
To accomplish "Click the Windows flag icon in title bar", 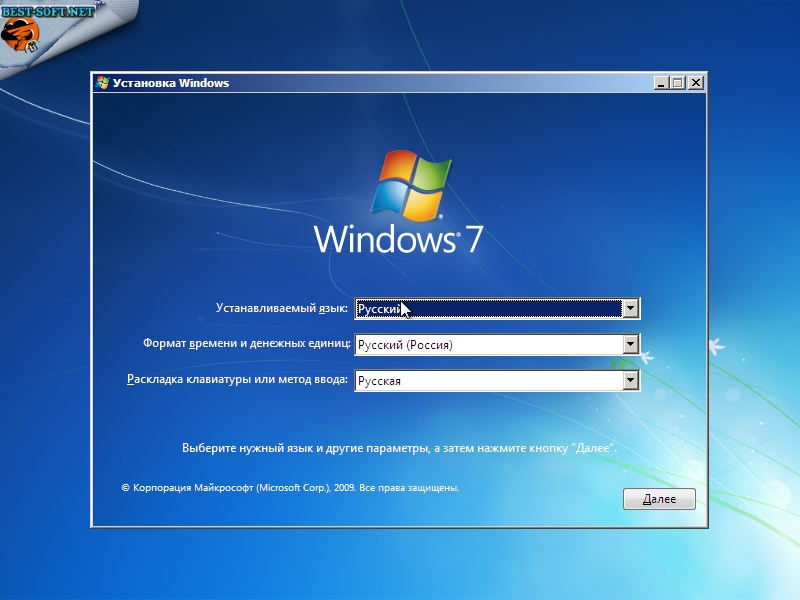I will tap(103, 83).
